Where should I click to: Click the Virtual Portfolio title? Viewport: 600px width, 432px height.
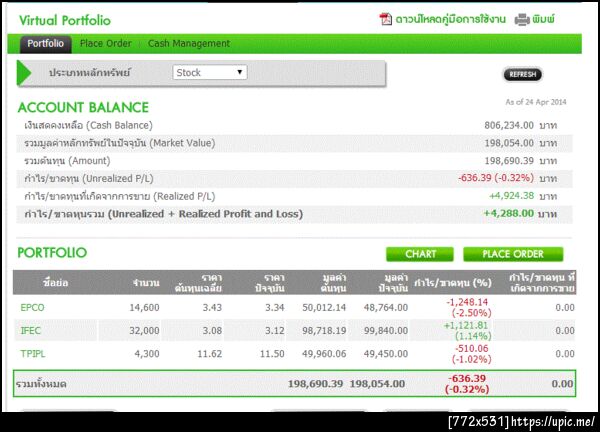tap(65, 20)
